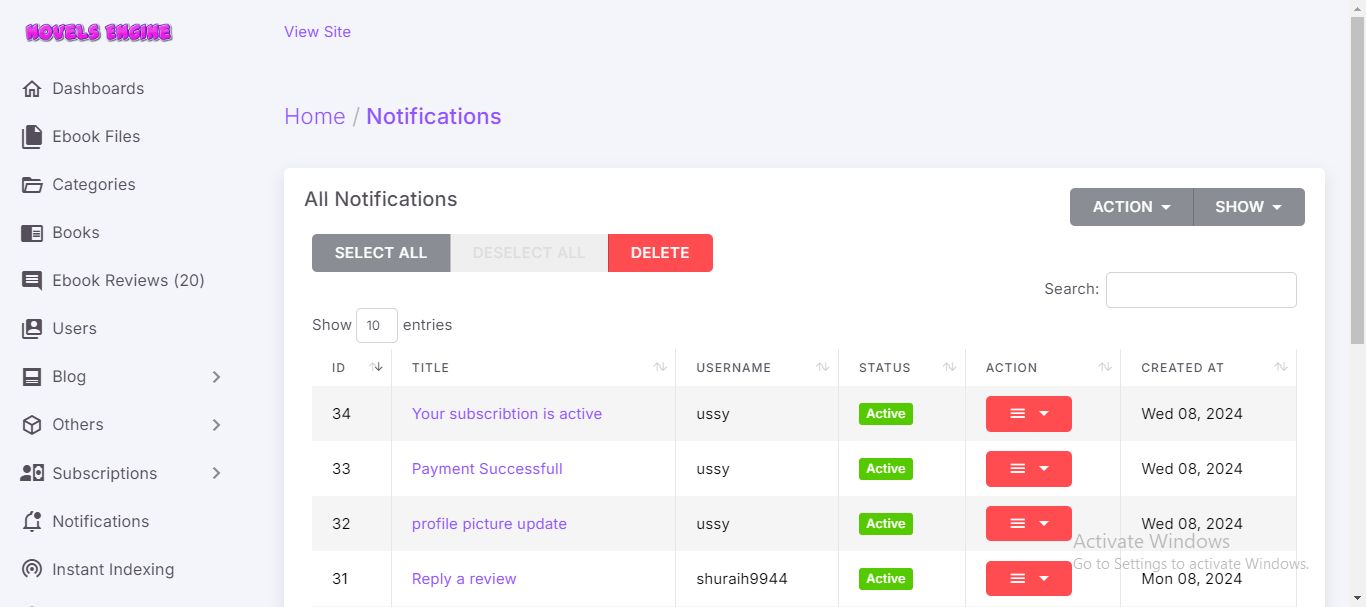This screenshot has width=1366, height=607.
Task: Click the Books icon in sidebar
Action: point(32,233)
